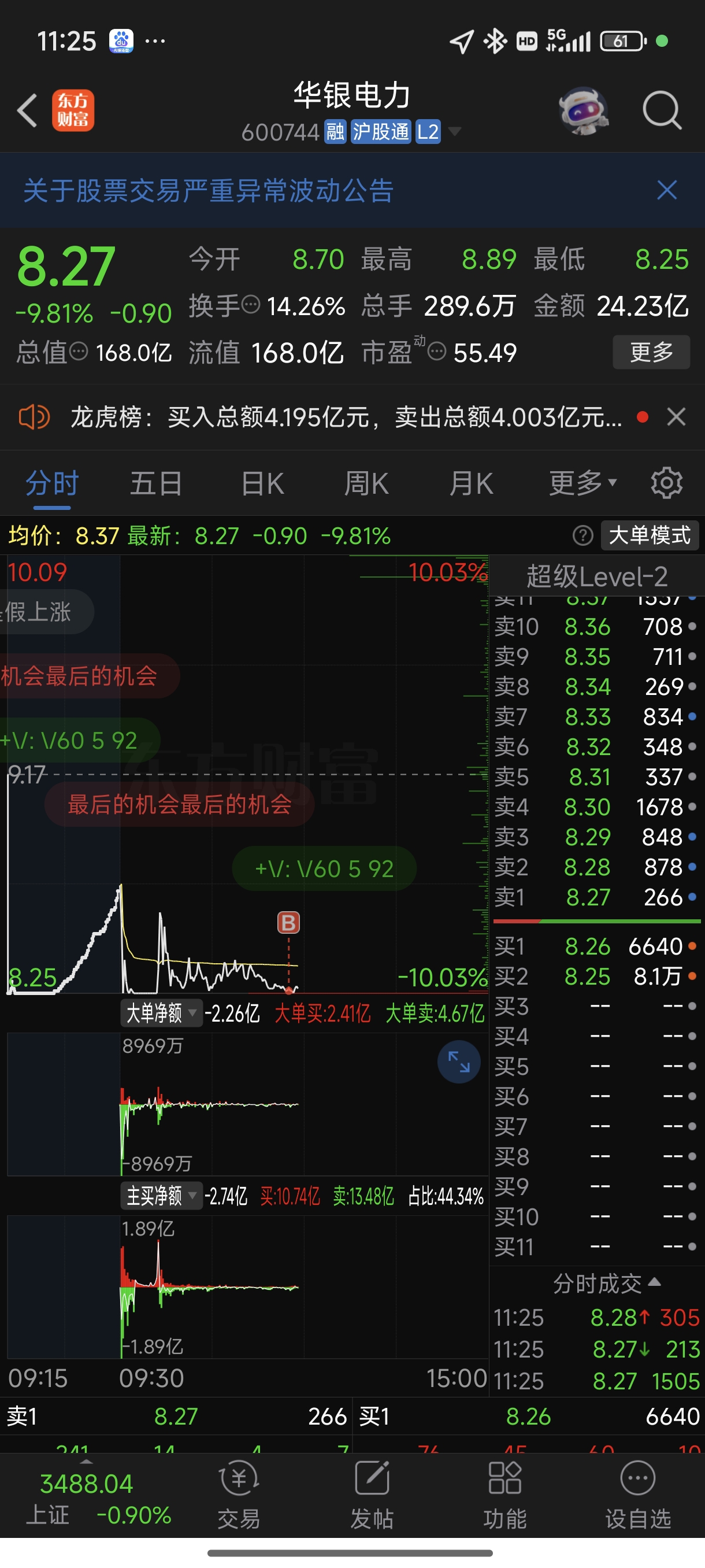Open 关于股票交易严重异常波动公告 link
This screenshot has height=1568, width=705.
(x=209, y=191)
